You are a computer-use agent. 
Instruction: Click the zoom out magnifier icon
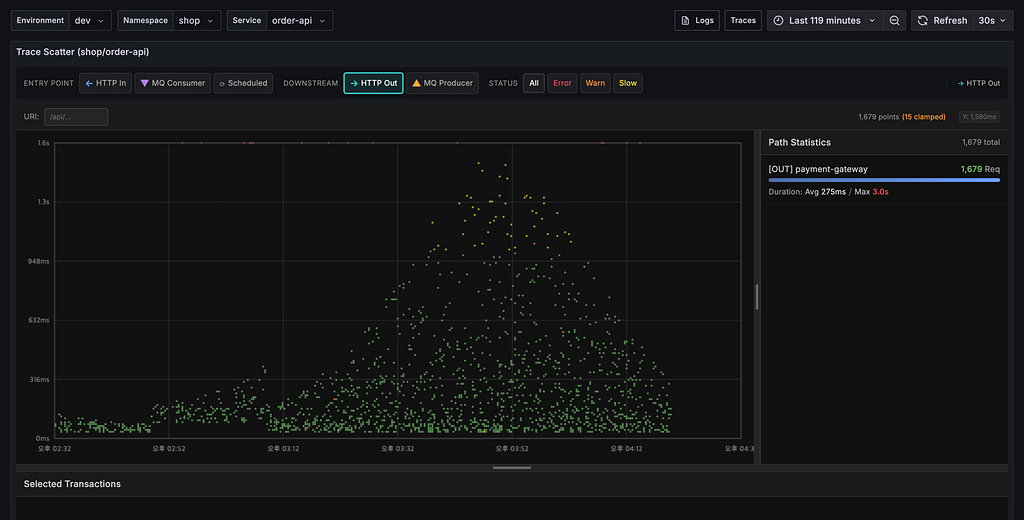click(894, 20)
